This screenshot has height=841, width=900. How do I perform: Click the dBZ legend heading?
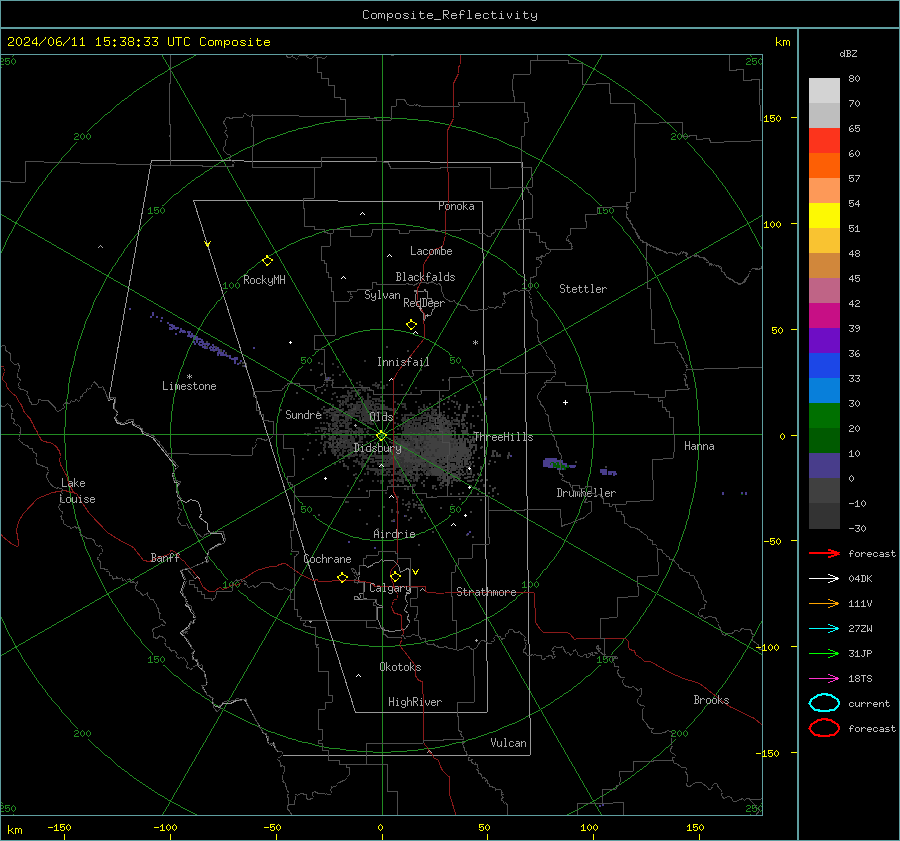pos(848,53)
